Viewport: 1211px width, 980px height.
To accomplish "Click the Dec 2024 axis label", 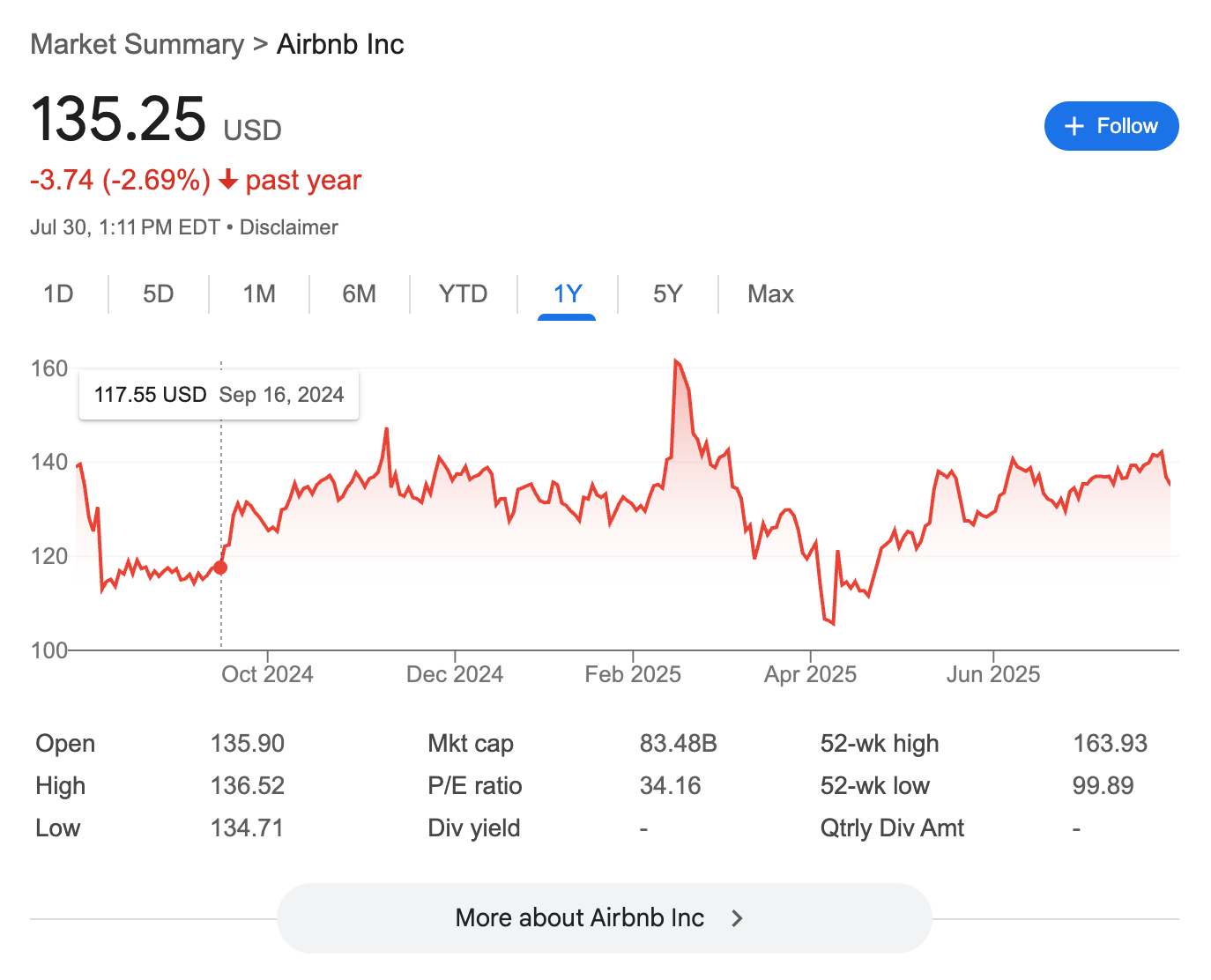I will tap(455, 674).
